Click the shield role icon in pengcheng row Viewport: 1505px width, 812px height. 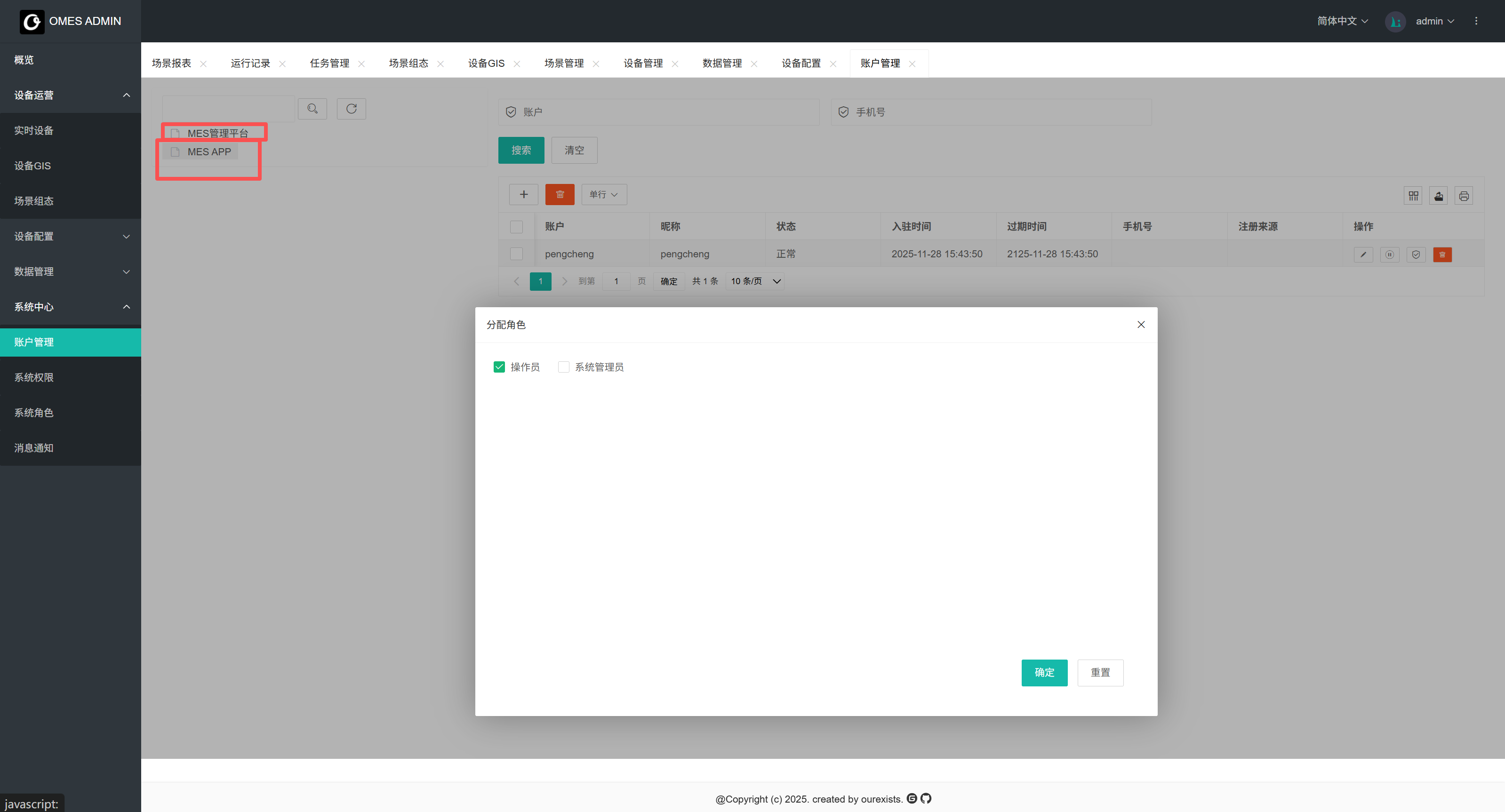(x=1416, y=254)
